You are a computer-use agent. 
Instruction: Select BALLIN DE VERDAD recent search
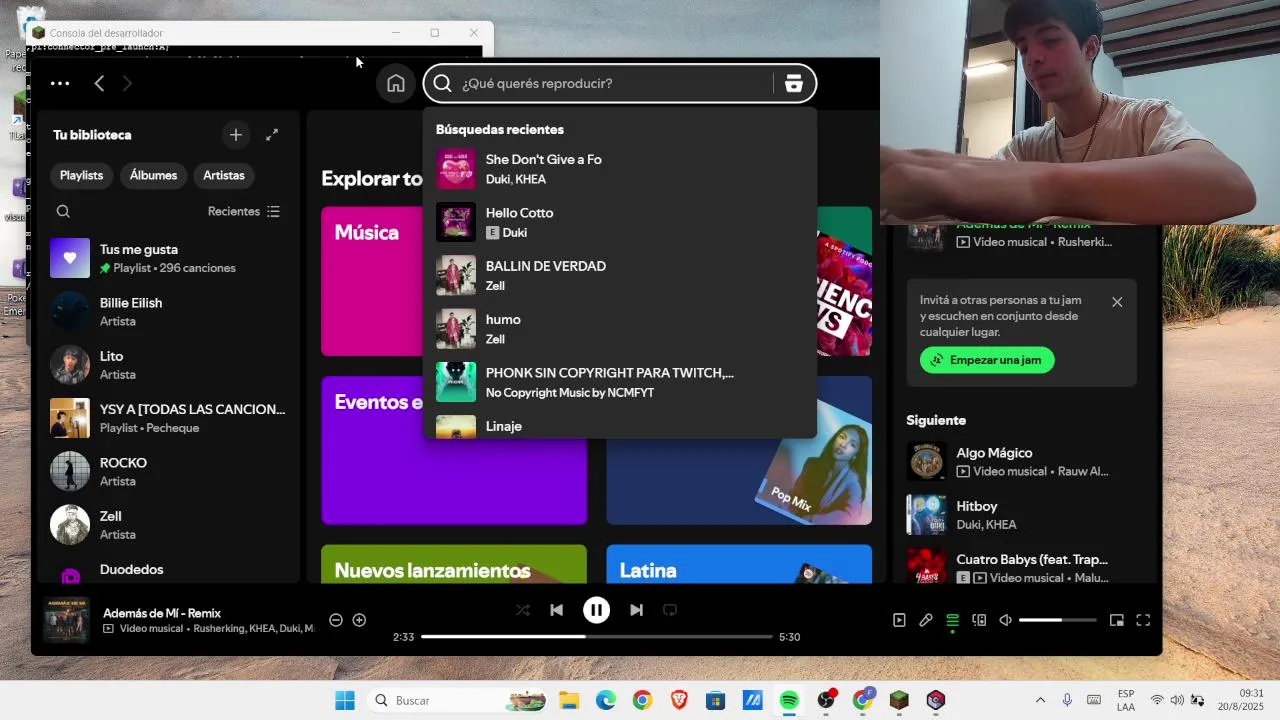620,275
